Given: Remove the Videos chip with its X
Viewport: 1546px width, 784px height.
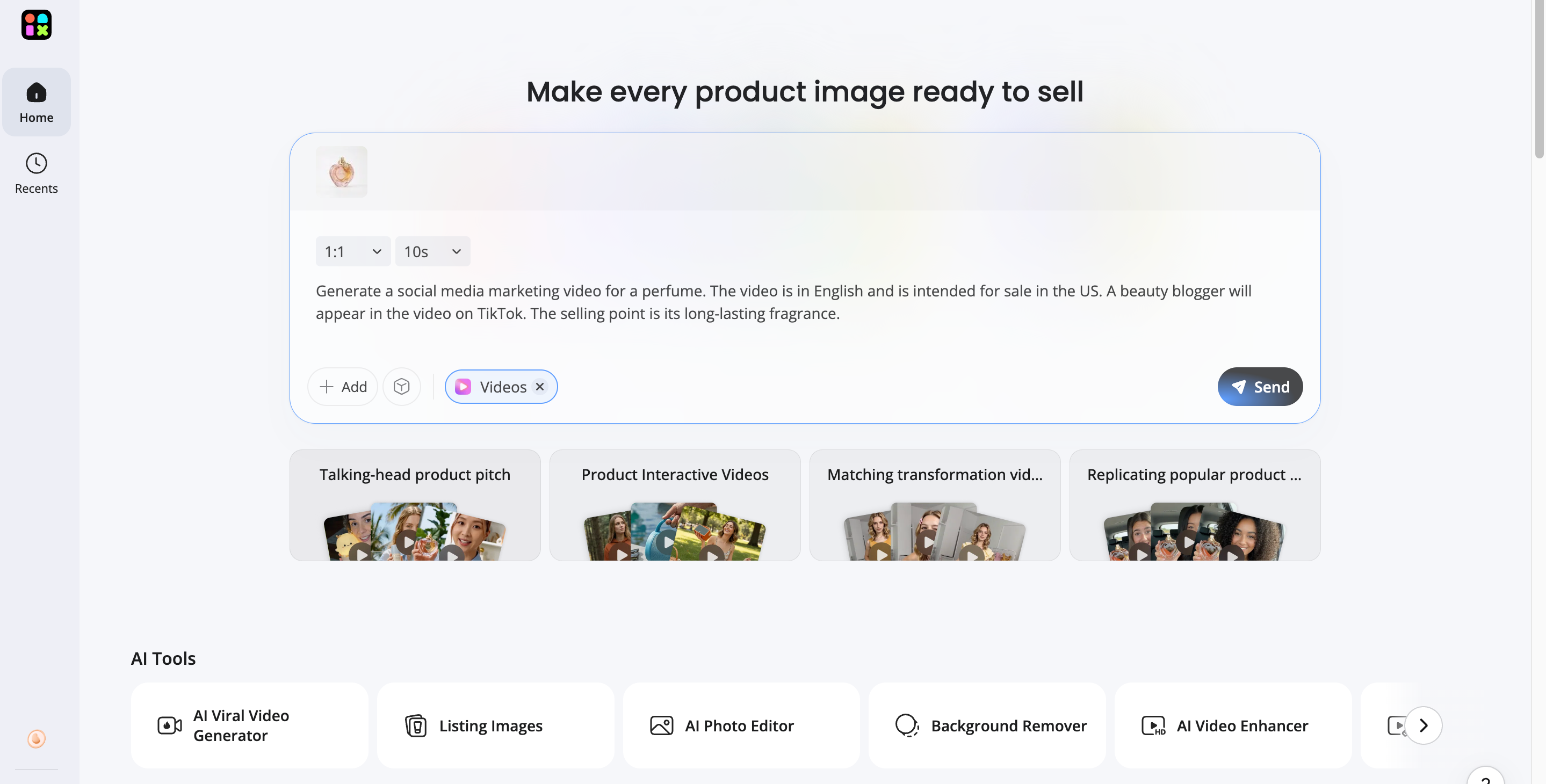Looking at the screenshot, I should pos(539,387).
